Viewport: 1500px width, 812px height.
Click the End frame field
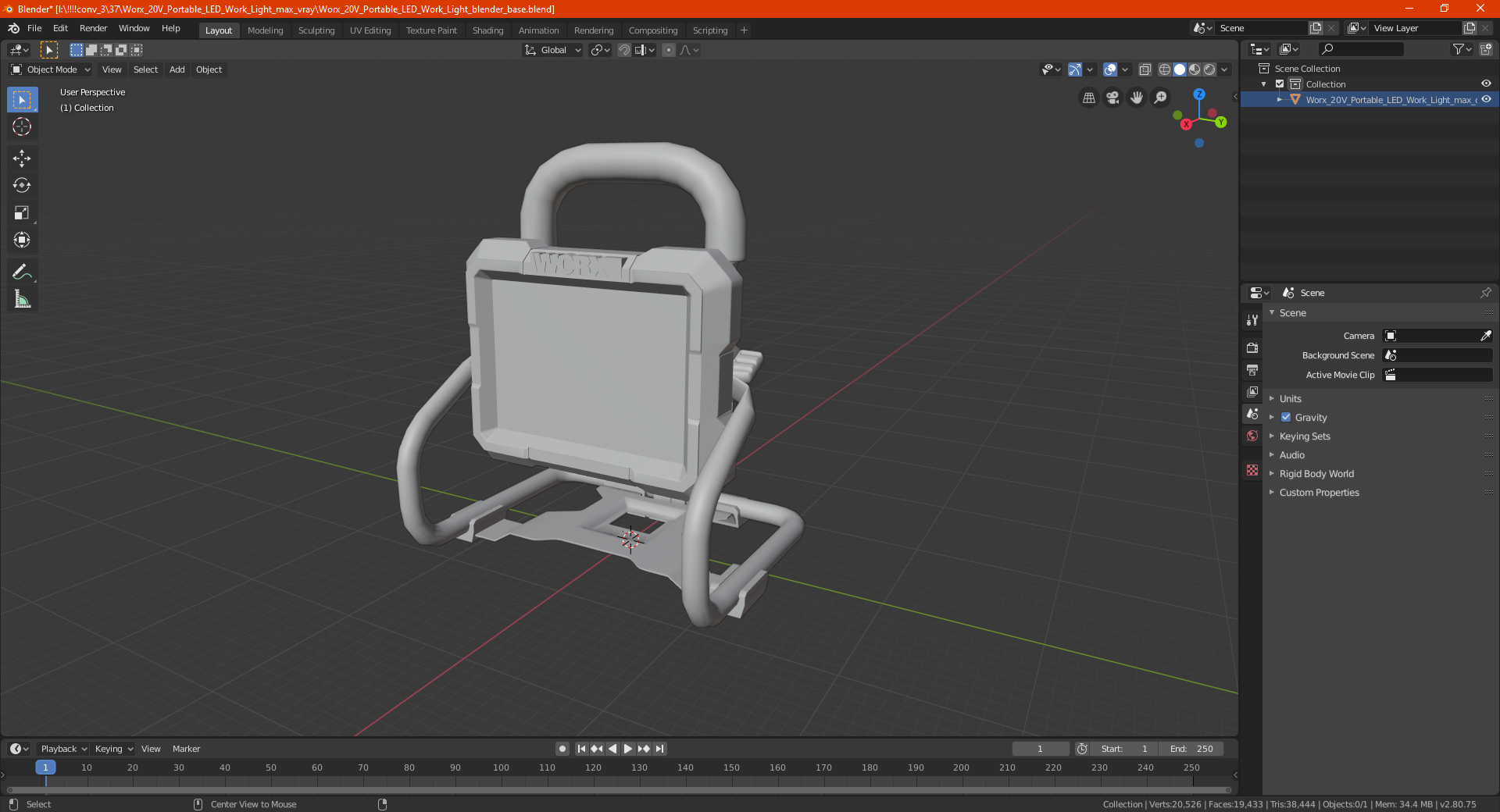coord(1191,749)
